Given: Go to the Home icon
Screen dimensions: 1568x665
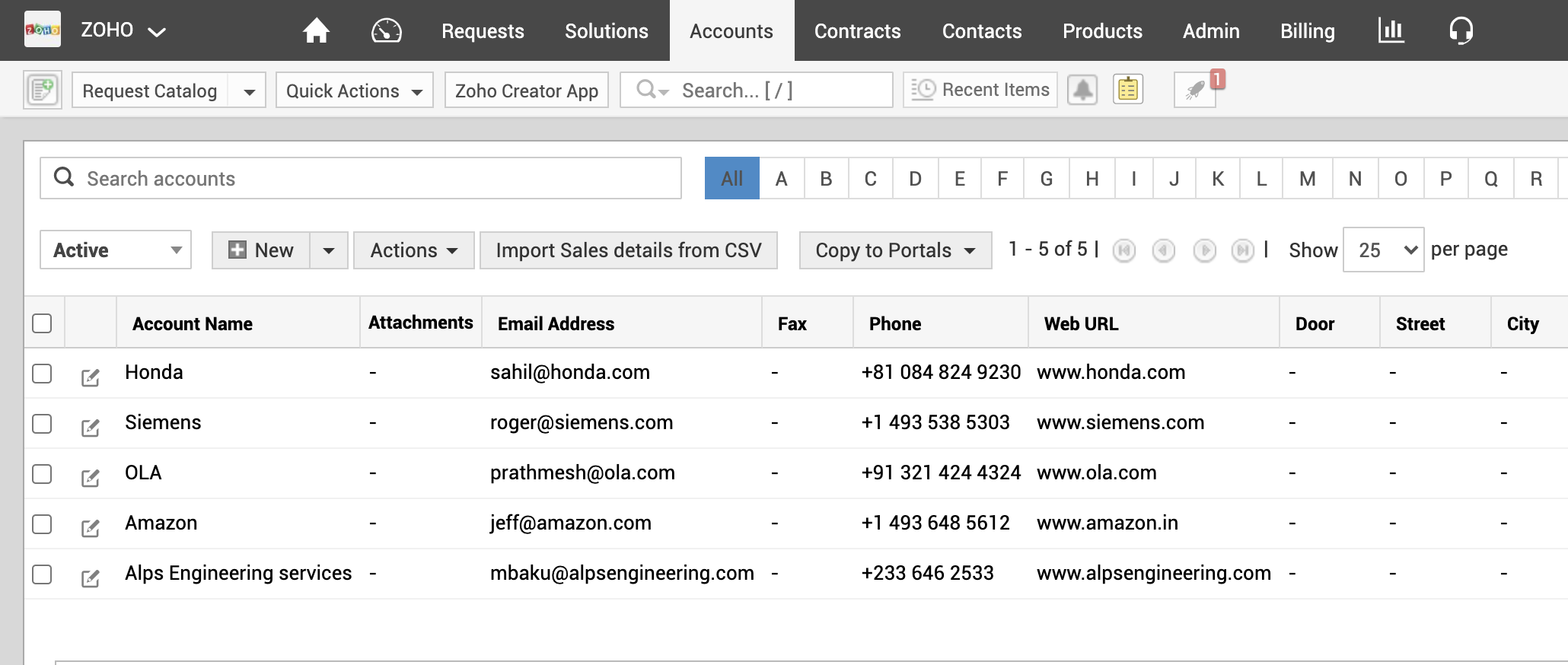Looking at the screenshot, I should [x=316, y=30].
